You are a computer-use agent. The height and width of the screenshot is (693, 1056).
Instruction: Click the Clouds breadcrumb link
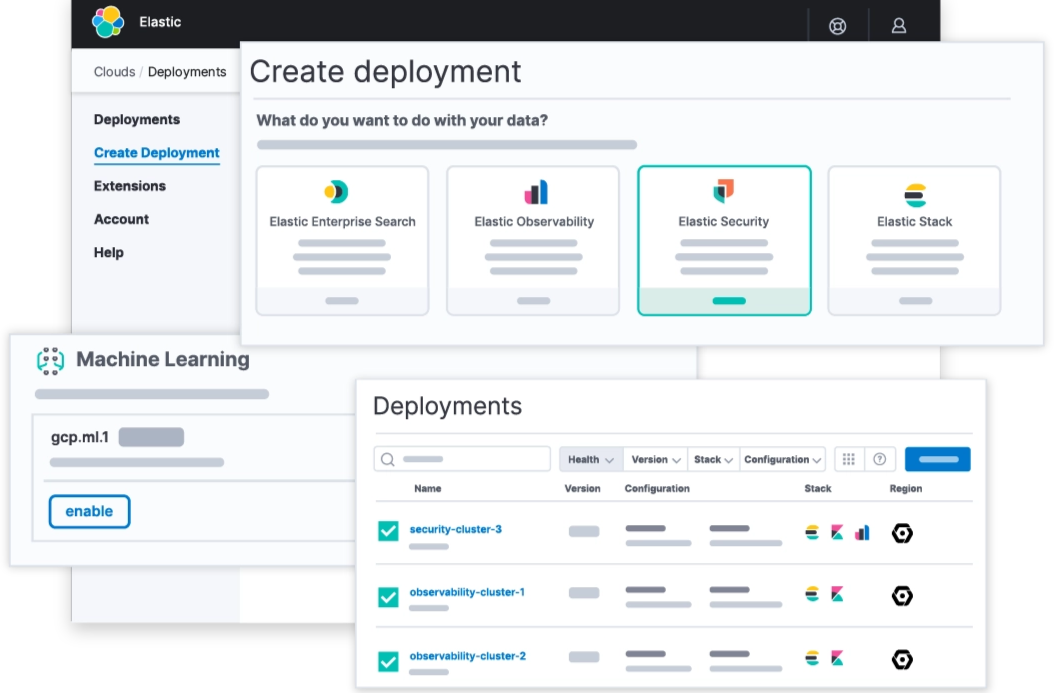point(114,72)
